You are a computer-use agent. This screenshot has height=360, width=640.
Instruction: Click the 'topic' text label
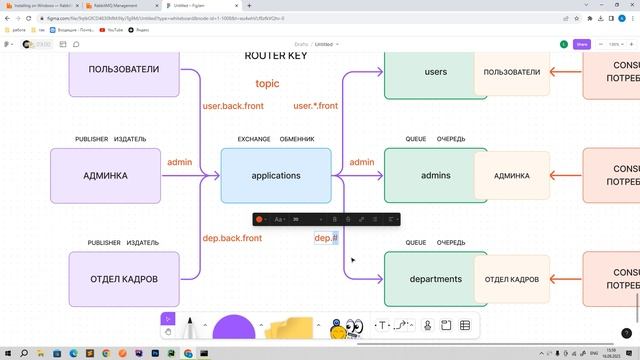(x=267, y=84)
